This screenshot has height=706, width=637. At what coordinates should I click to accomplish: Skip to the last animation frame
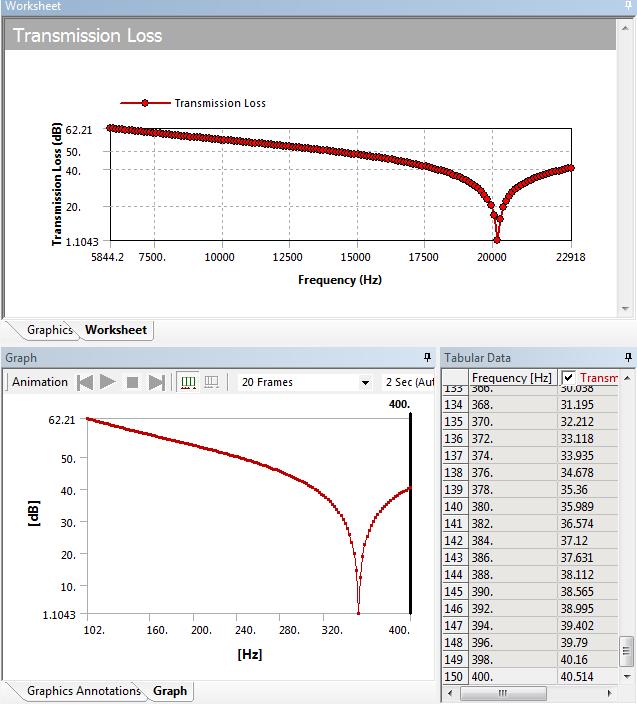(x=156, y=383)
